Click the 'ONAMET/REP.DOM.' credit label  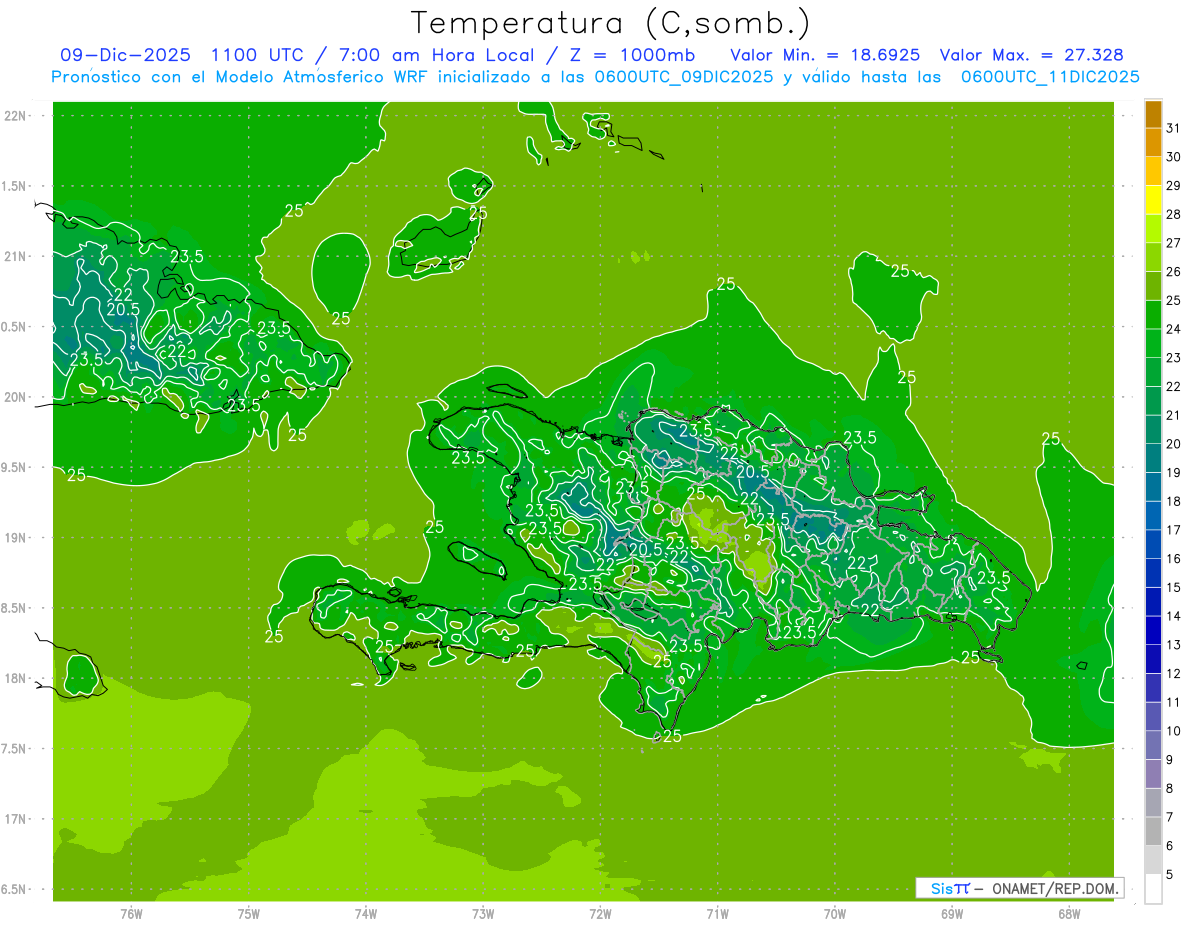click(x=1056, y=888)
